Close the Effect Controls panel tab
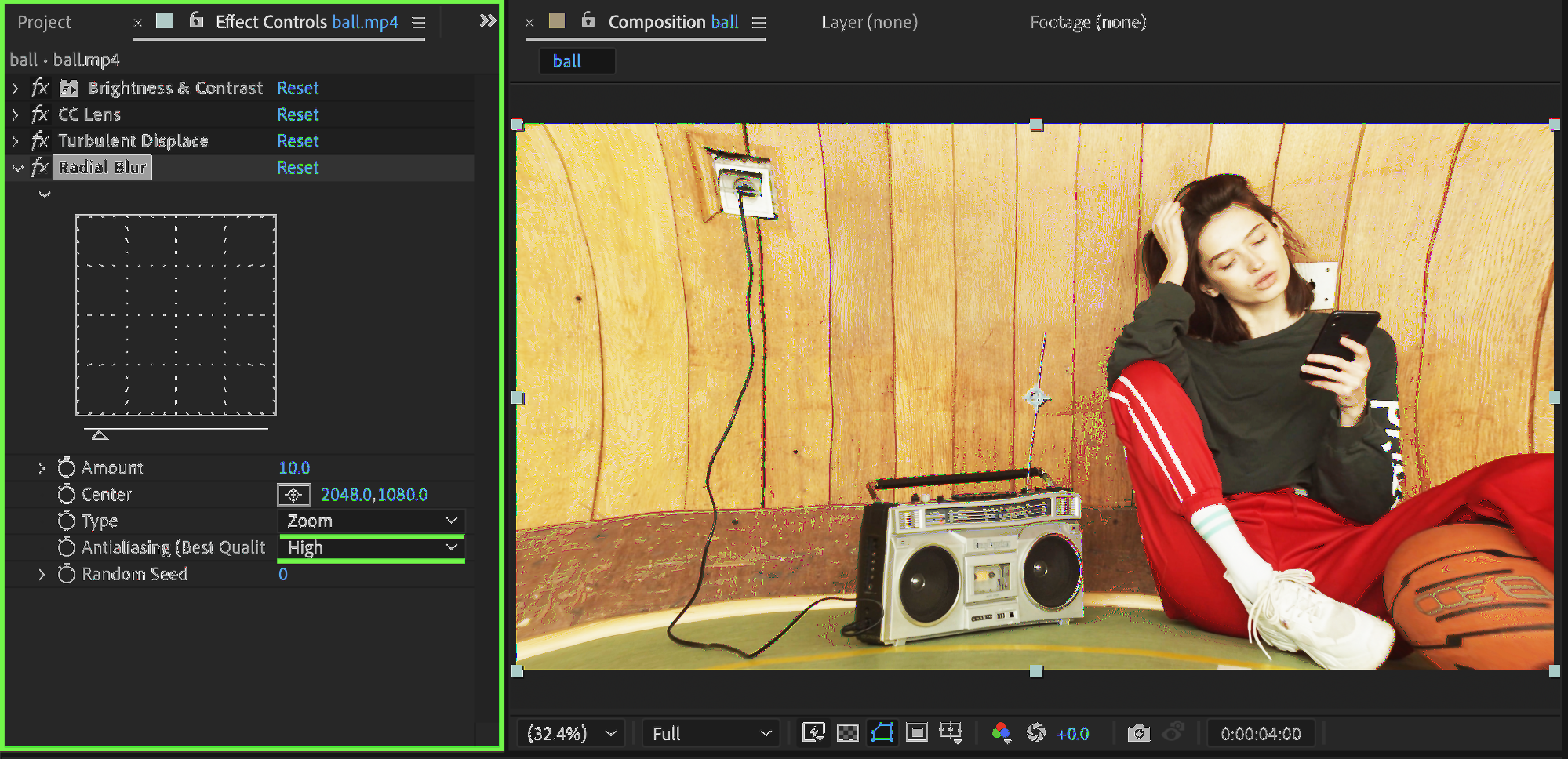The height and width of the screenshot is (759, 1568). coord(138,23)
